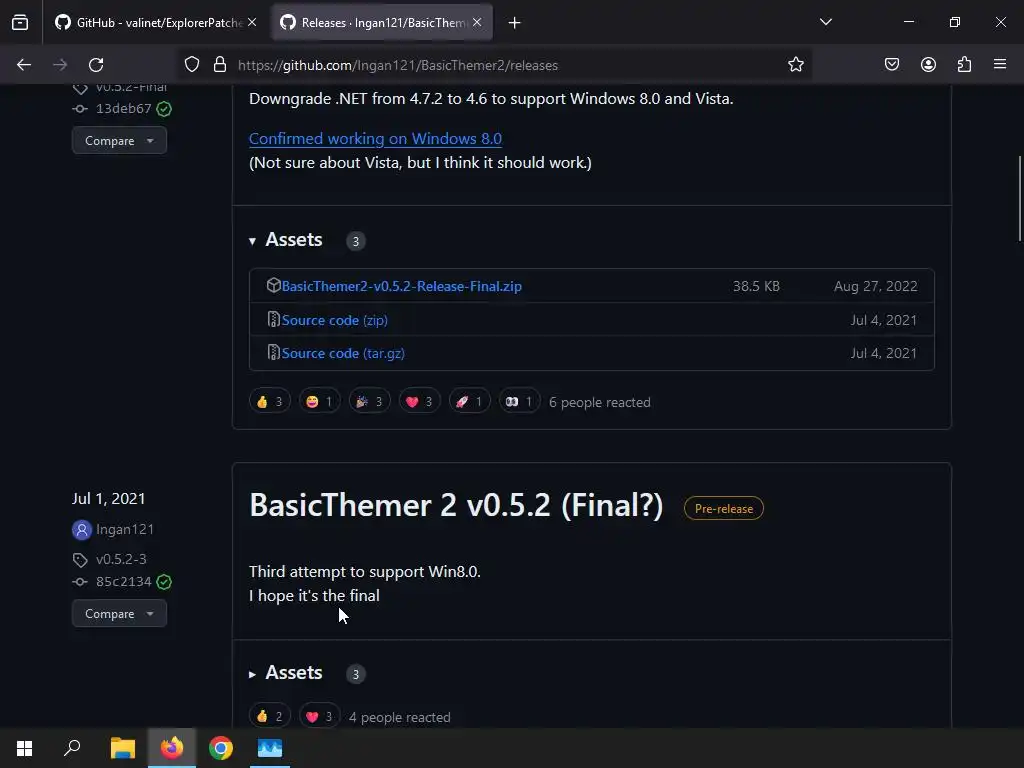Show '4 people reacted' details
This screenshot has height=768, width=1024.
coord(400,717)
